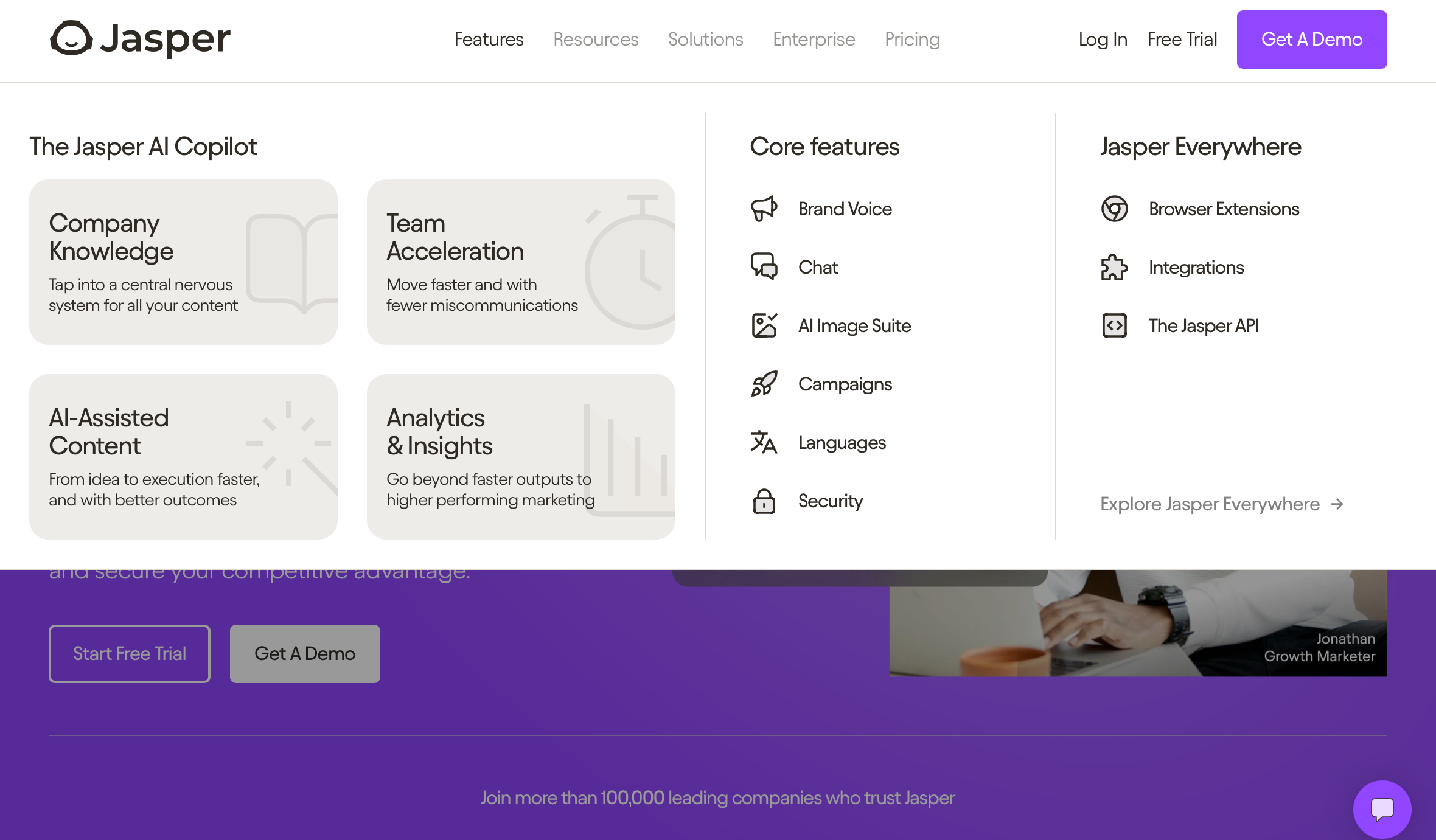Go to the Pricing menu item
Screen dimensions: 1436x840
point(912,40)
